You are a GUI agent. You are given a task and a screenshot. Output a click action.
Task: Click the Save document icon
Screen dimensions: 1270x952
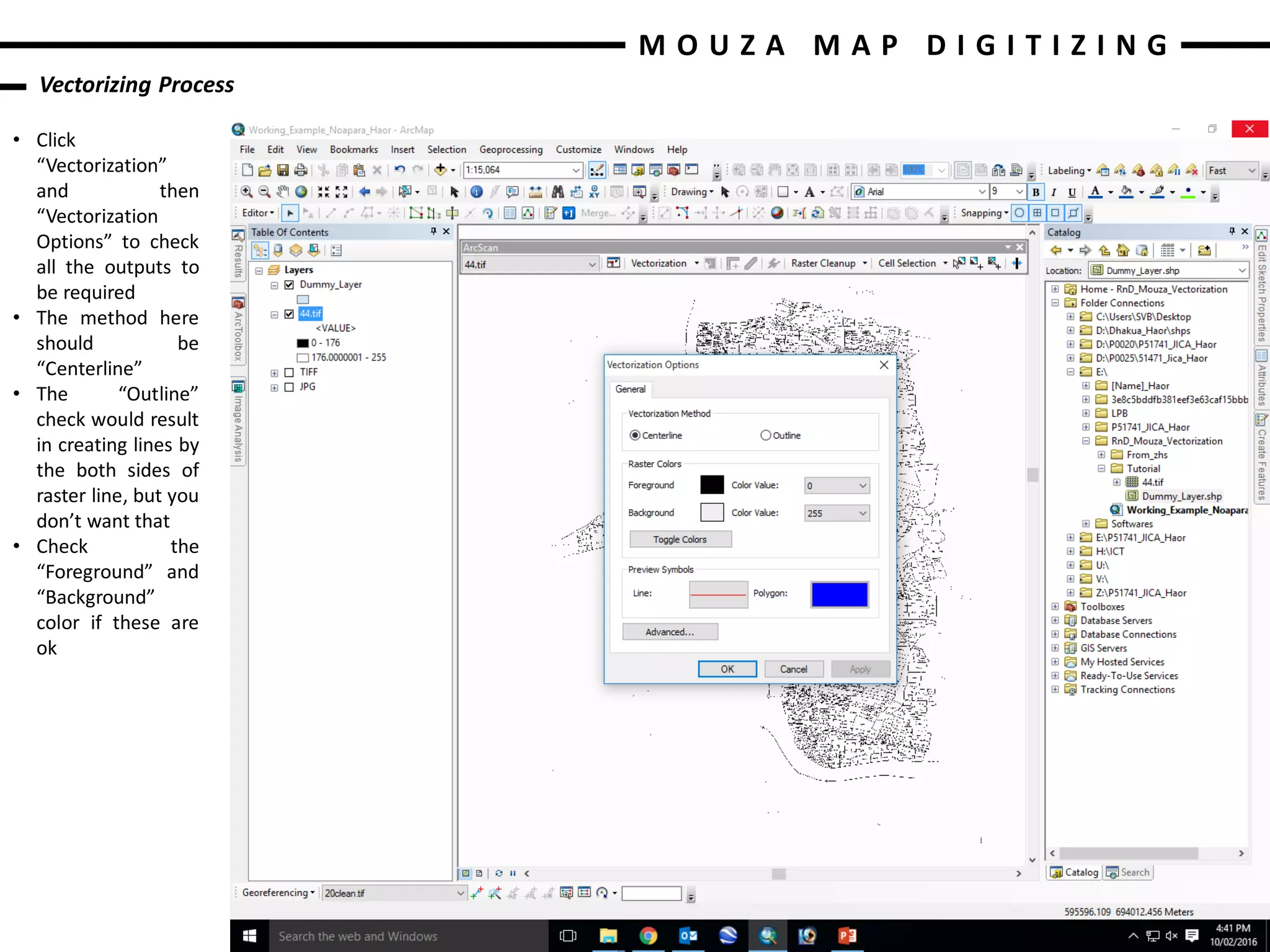pos(283,170)
